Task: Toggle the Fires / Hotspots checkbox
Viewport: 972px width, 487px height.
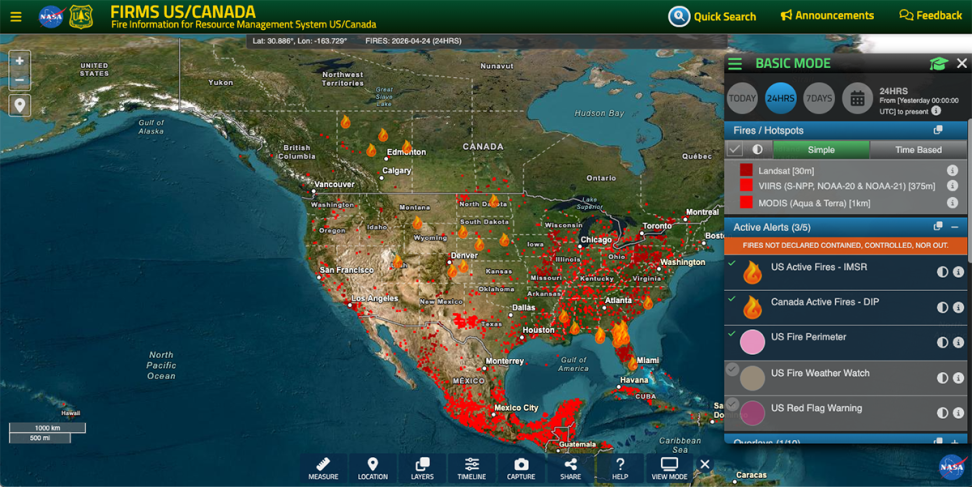Action: [x=735, y=149]
